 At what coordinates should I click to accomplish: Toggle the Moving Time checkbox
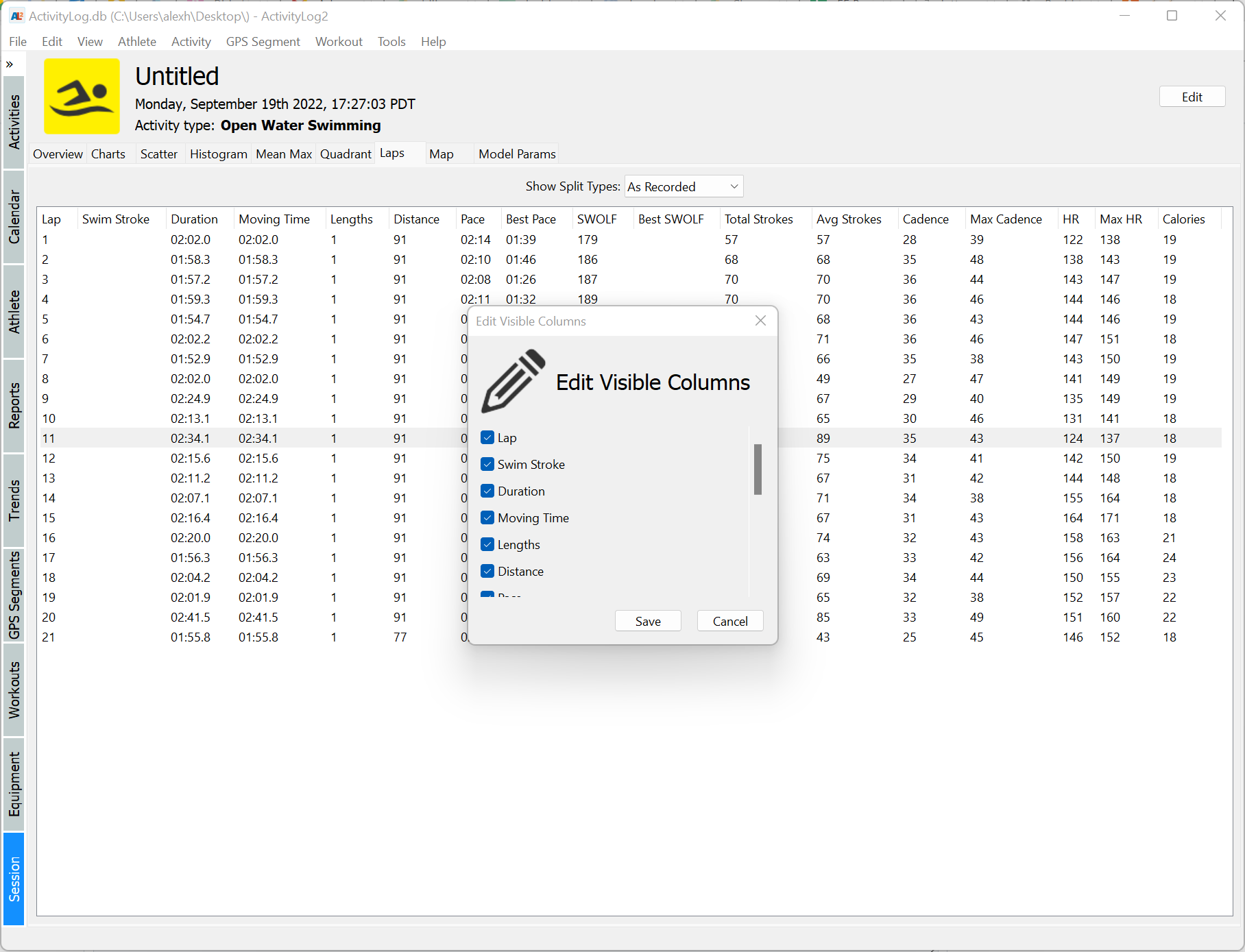[487, 517]
